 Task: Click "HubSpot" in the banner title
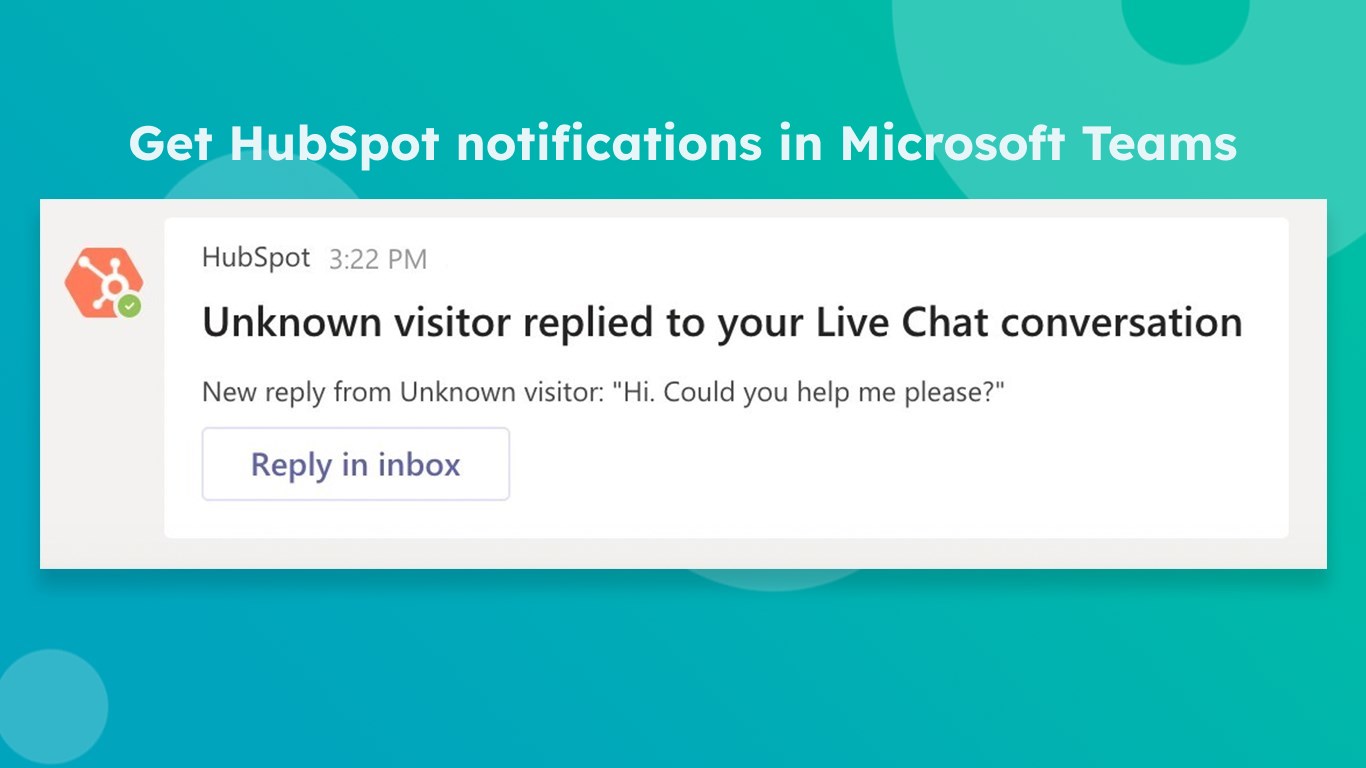coord(335,144)
